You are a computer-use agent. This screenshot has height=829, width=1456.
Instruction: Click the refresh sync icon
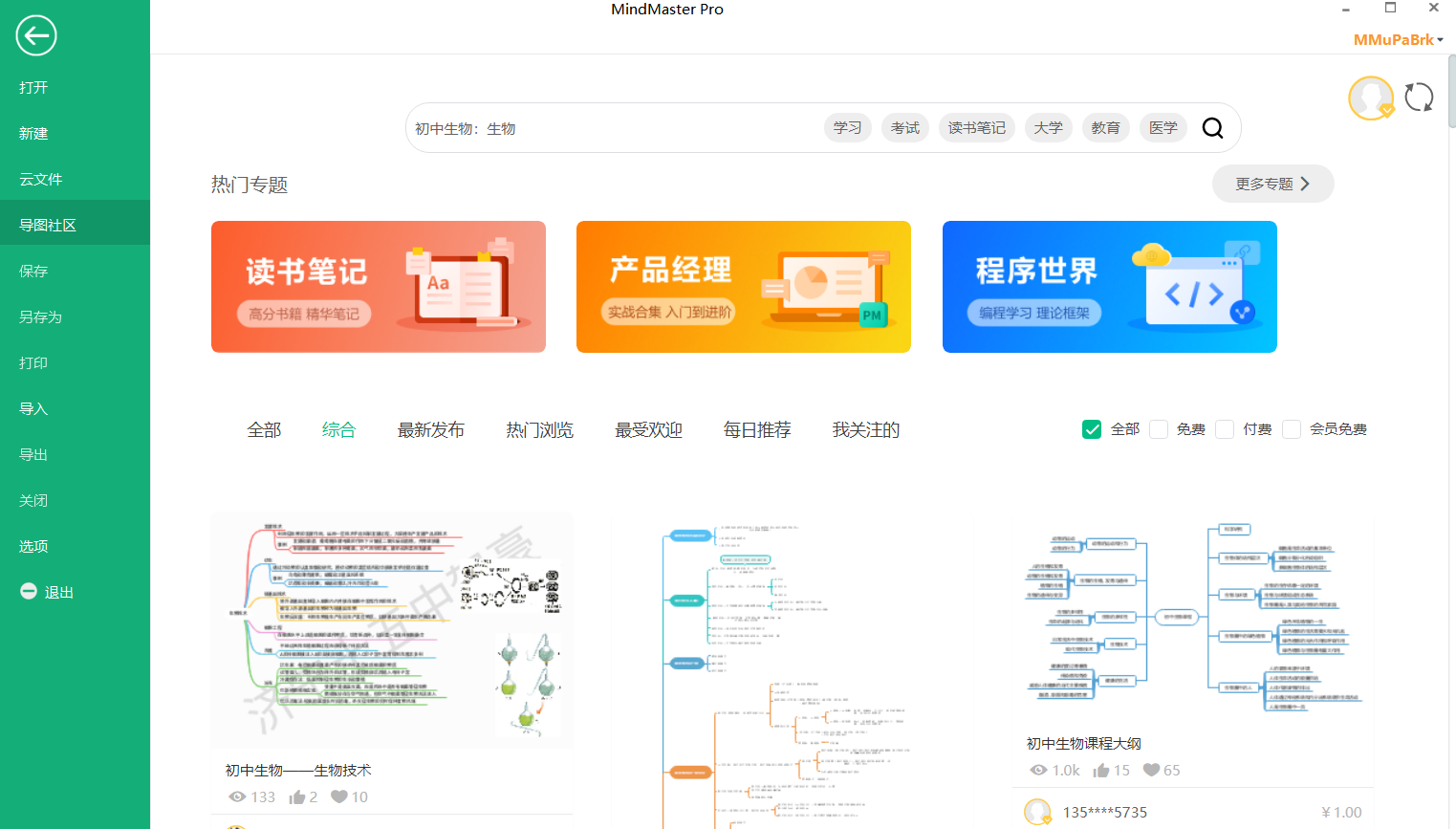pos(1419,98)
